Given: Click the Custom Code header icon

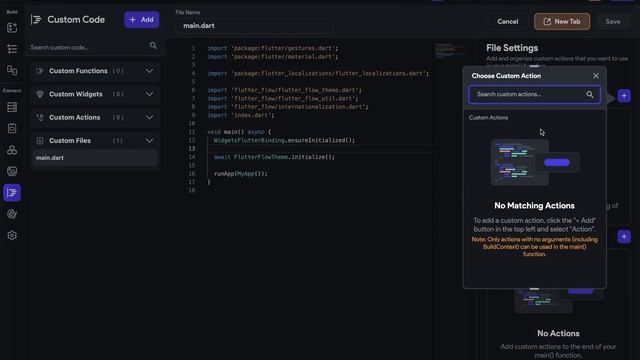Looking at the screenshot, I should pos(36,20).
